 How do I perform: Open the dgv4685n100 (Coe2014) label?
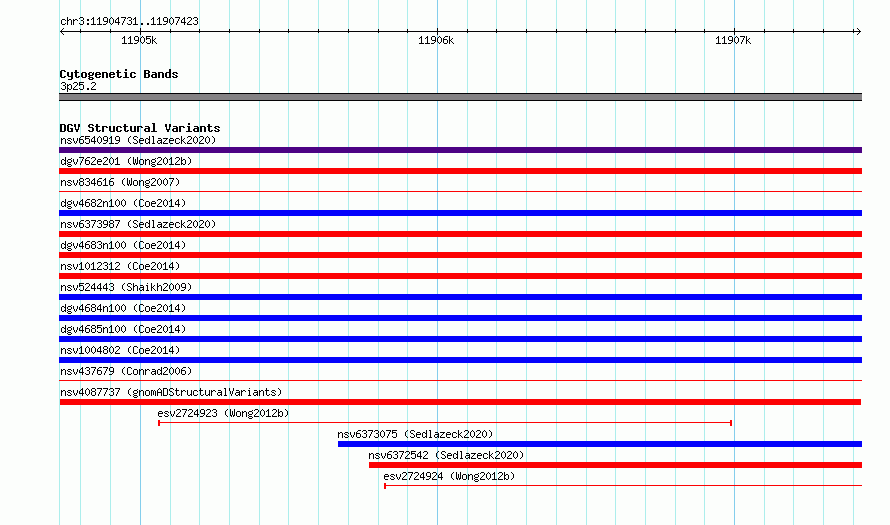click(x=123, y=329)
